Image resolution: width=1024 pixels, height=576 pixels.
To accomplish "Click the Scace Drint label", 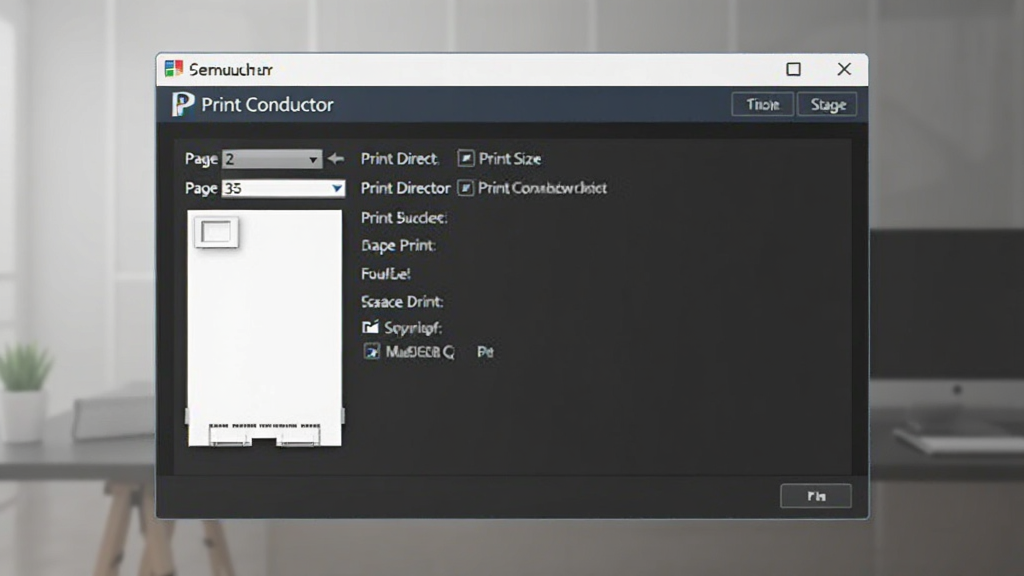I will 402,302.
